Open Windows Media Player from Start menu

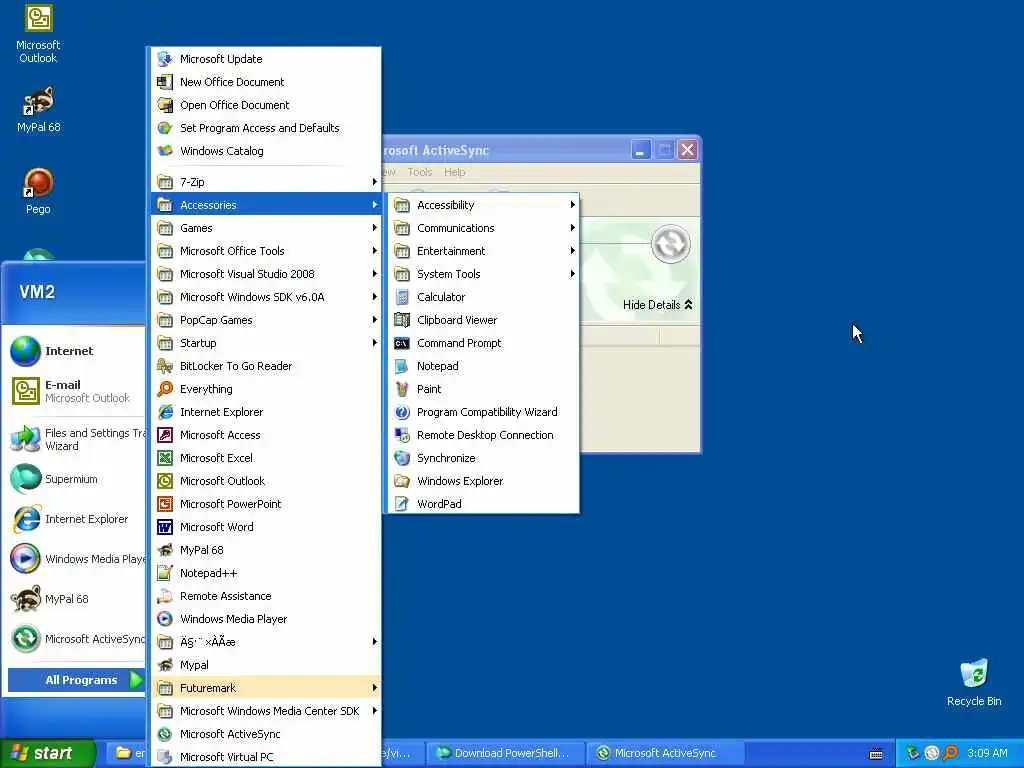coord(75,559)
